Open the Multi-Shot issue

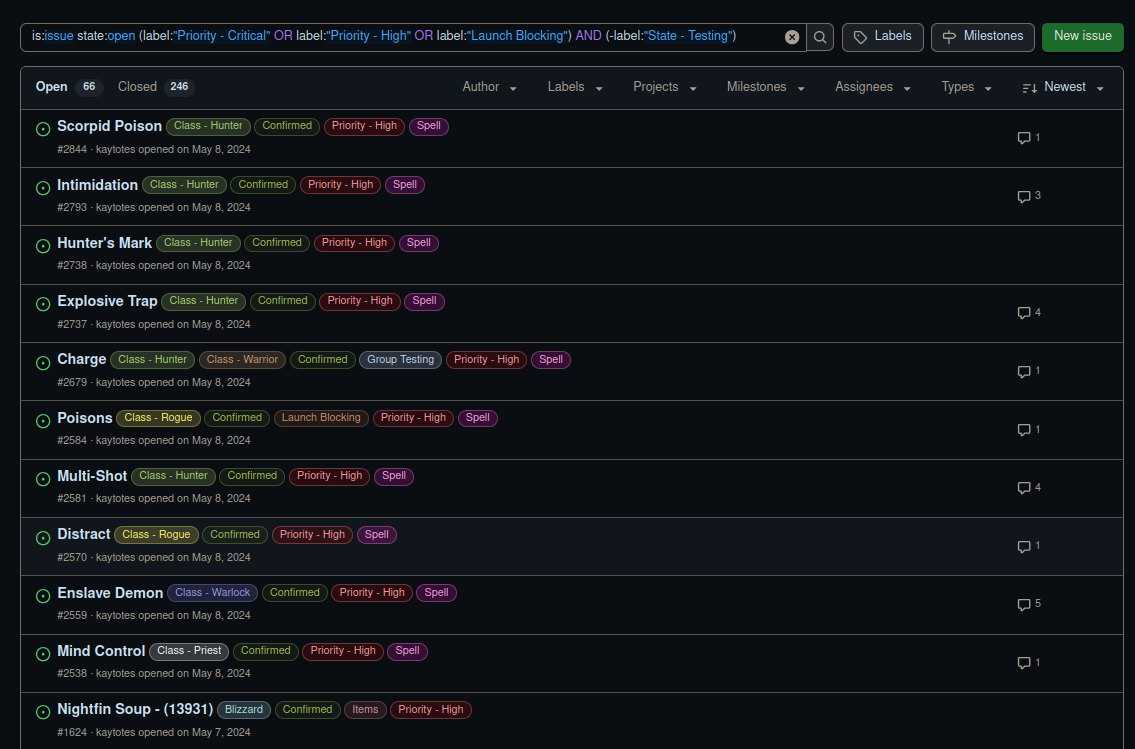(x=92, y=475)
